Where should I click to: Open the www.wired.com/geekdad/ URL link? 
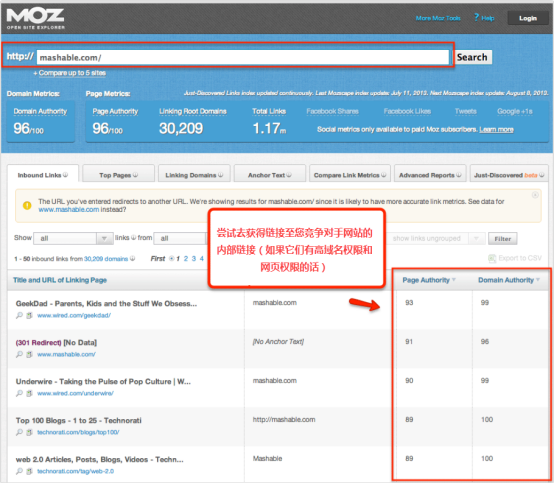pyautogui.click(x=74, y=315)
